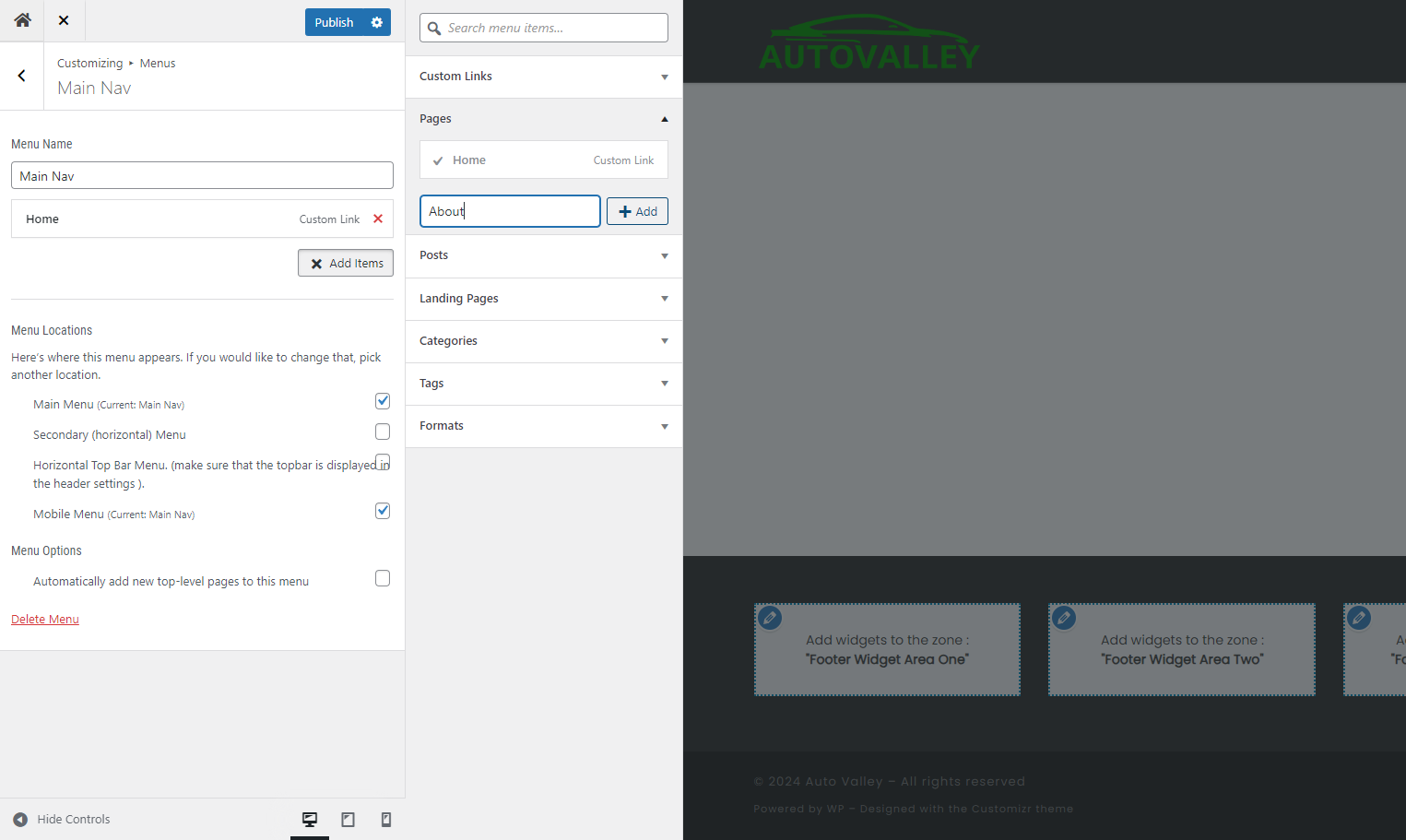Click the Search menu items field

(x=544, y=28)
